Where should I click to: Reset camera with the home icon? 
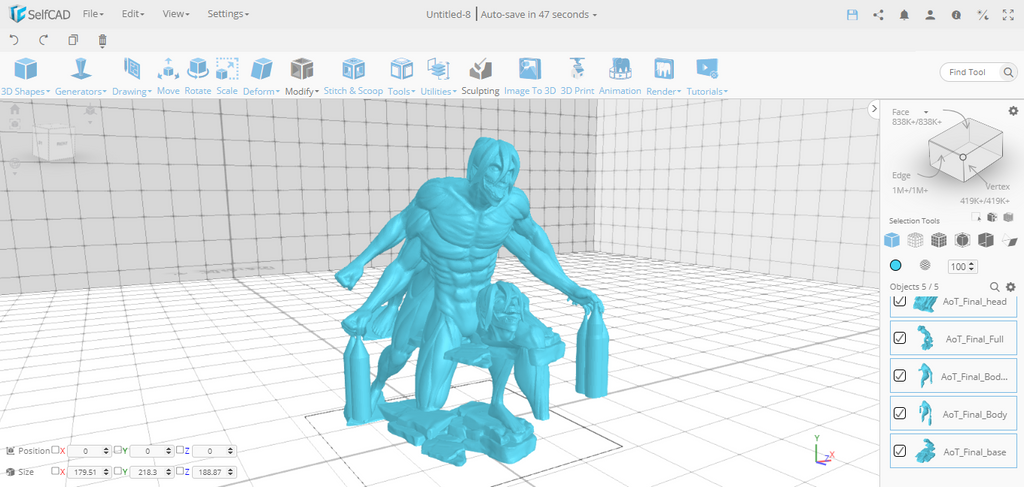[14, 110]
